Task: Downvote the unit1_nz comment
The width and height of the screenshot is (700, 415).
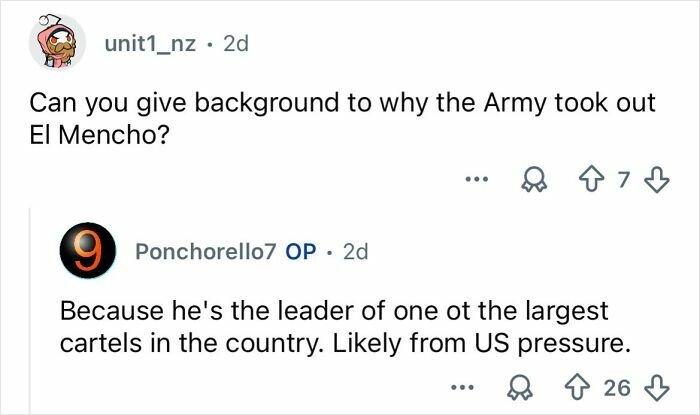Action: coord(656,182)
